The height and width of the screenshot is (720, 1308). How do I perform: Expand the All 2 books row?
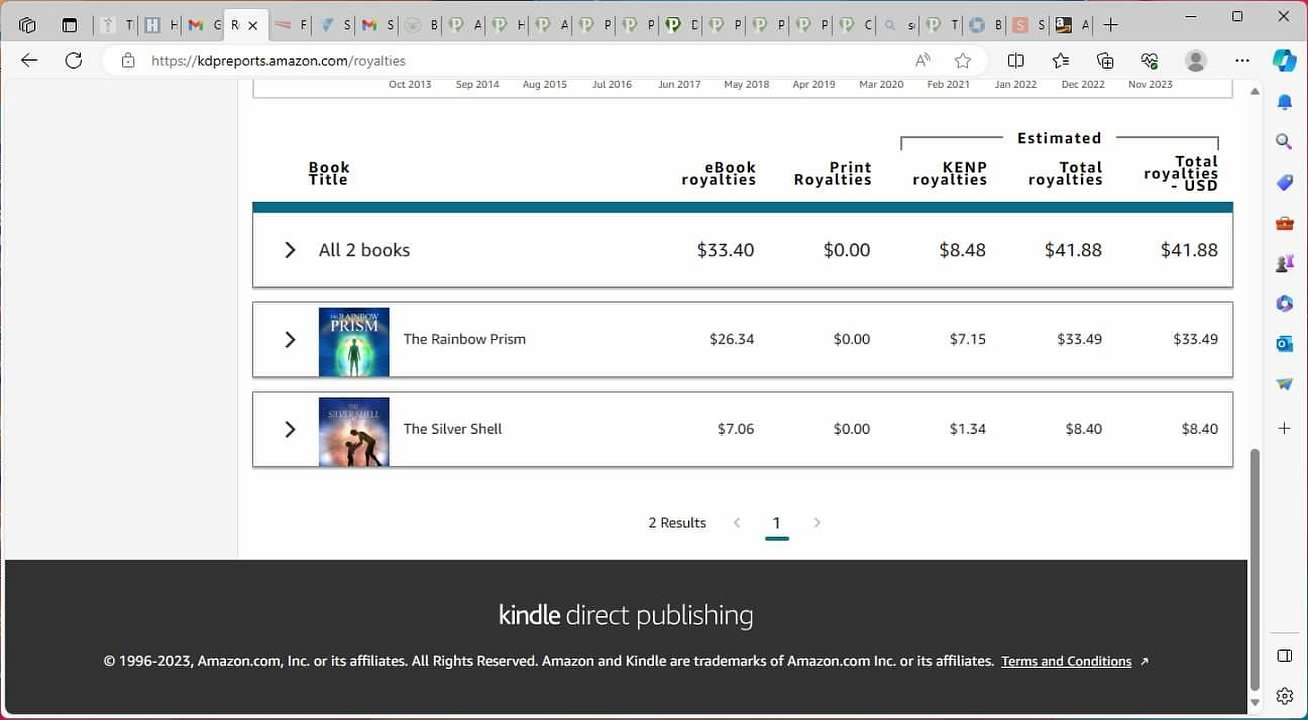290,250
